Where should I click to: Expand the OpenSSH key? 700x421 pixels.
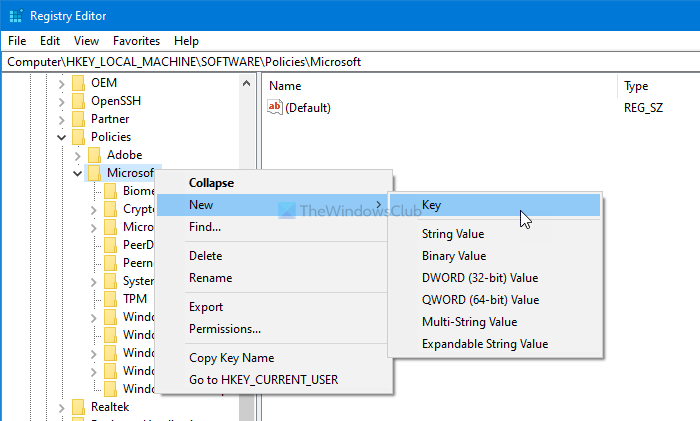coord(62,102)
